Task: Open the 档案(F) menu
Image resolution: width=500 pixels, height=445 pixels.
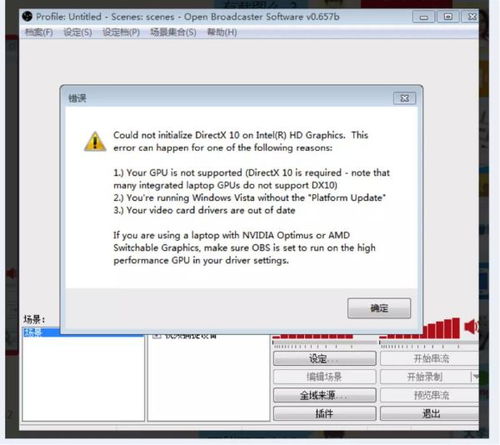Action: click(39, 32)
